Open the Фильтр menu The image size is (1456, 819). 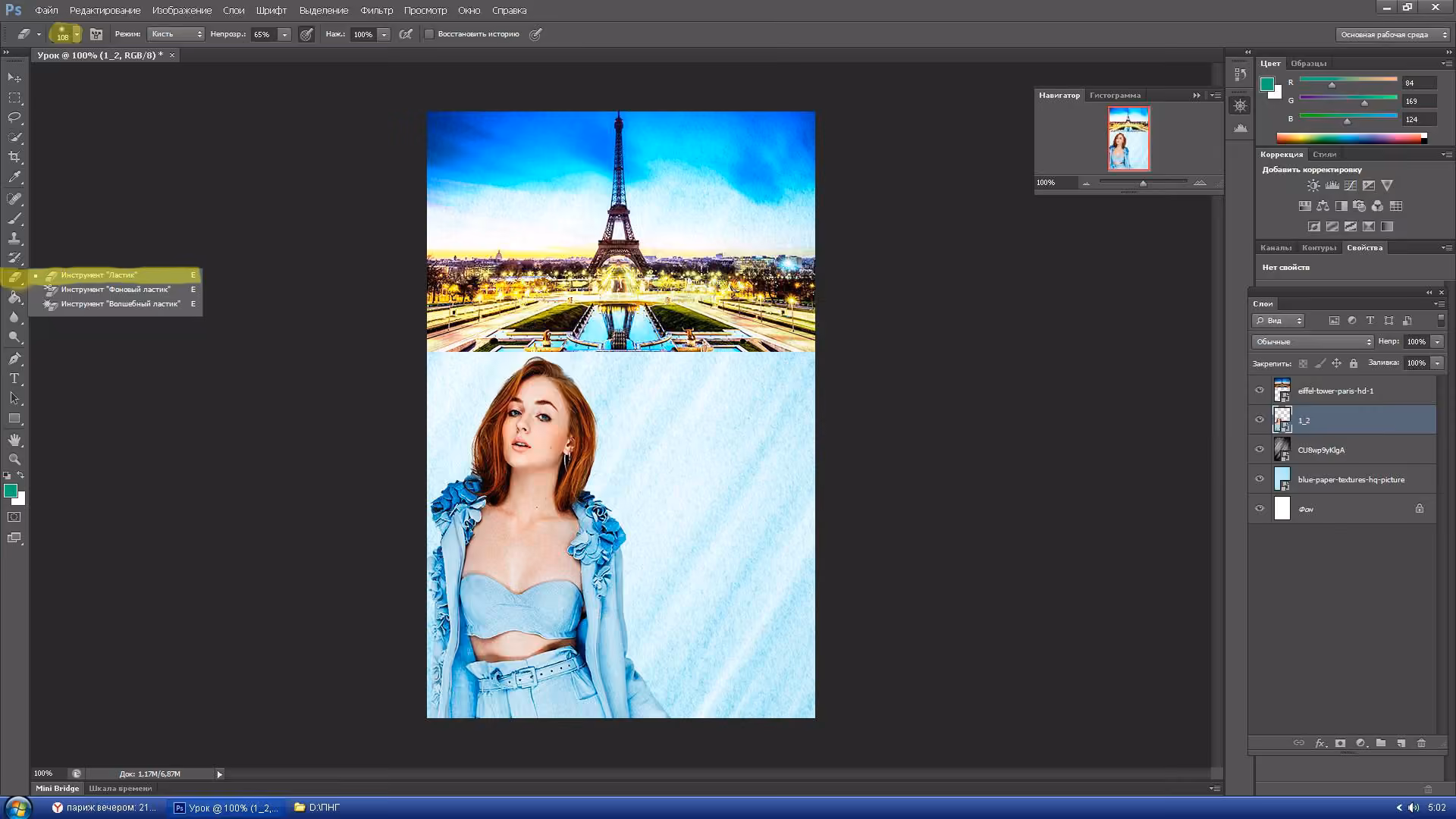point(376,11)
